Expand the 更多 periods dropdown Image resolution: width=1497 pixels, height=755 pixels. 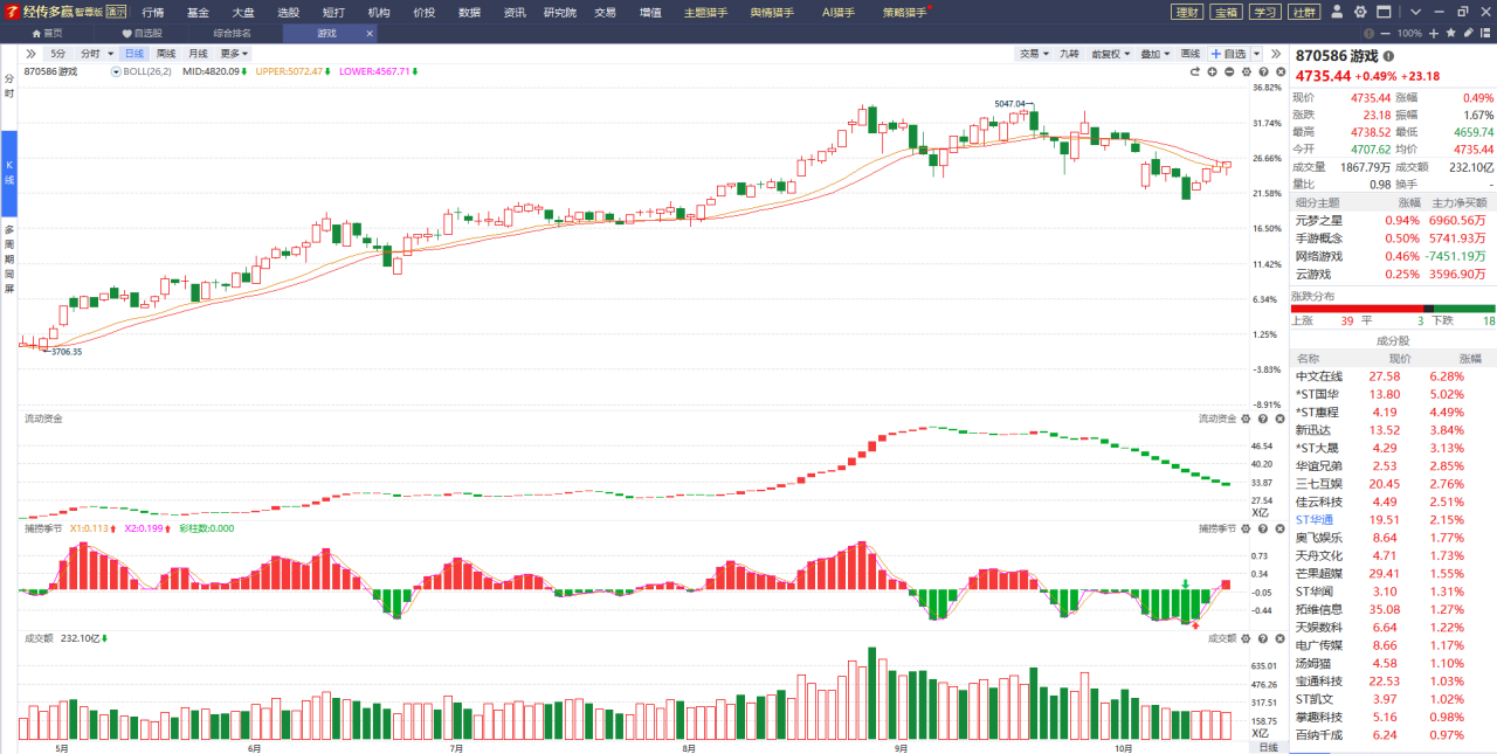click(234, 53)
